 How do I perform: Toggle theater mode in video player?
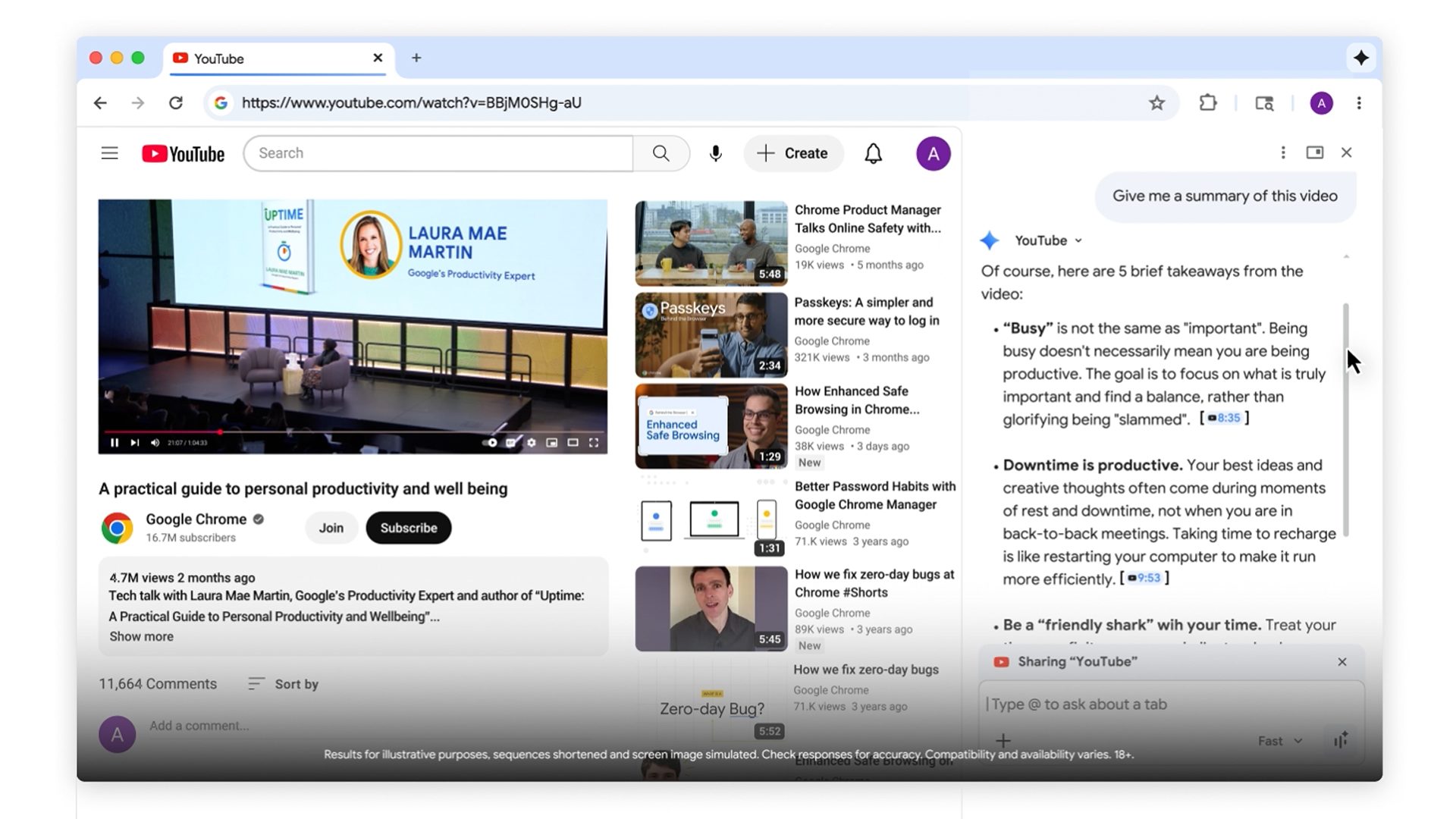coord(573,443)
